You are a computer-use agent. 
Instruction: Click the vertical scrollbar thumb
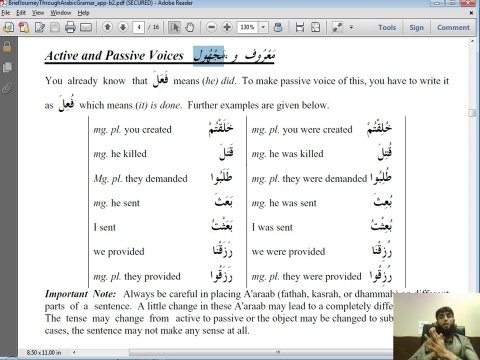click(x=472, y=113)
